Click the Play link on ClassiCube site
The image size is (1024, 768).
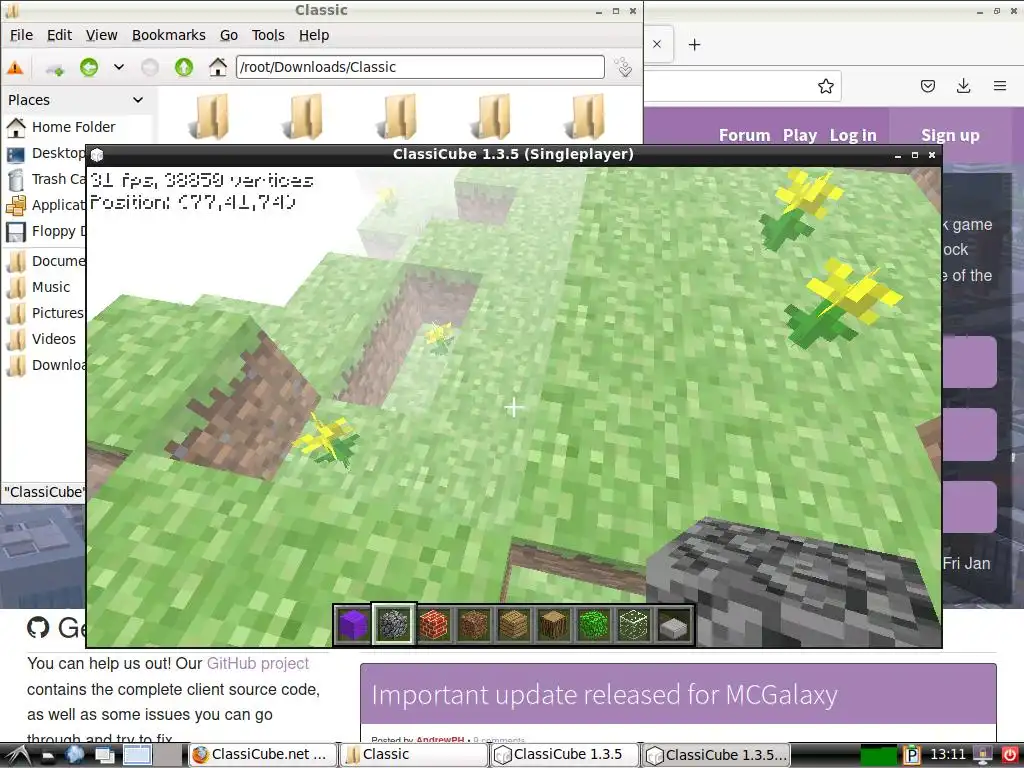click(x=800, y=135)
